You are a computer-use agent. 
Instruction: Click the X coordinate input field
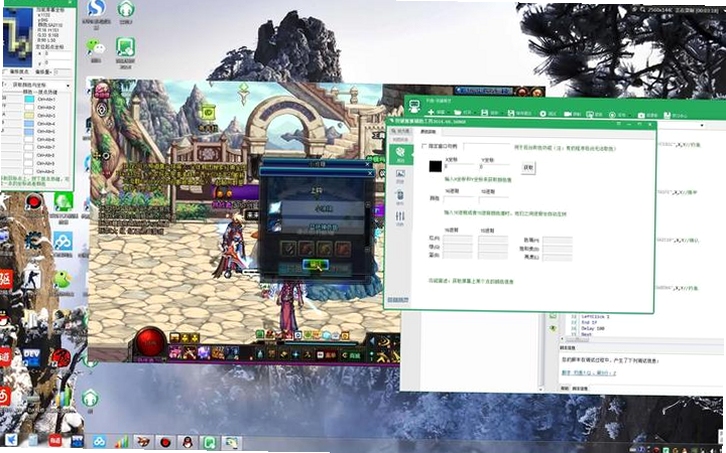[x=459, y=166]
